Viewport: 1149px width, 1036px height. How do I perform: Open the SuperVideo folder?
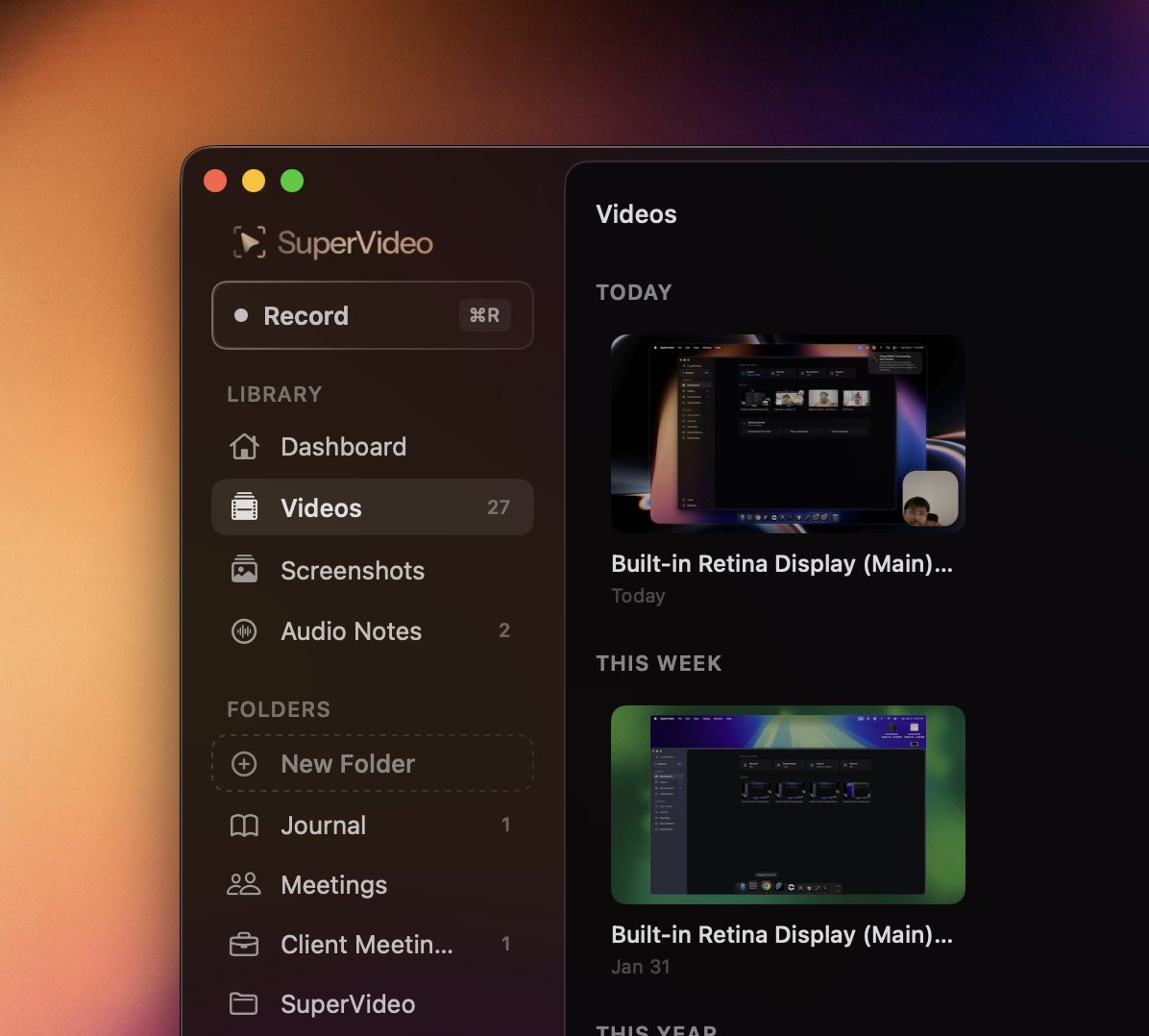tap(372, 1003)
